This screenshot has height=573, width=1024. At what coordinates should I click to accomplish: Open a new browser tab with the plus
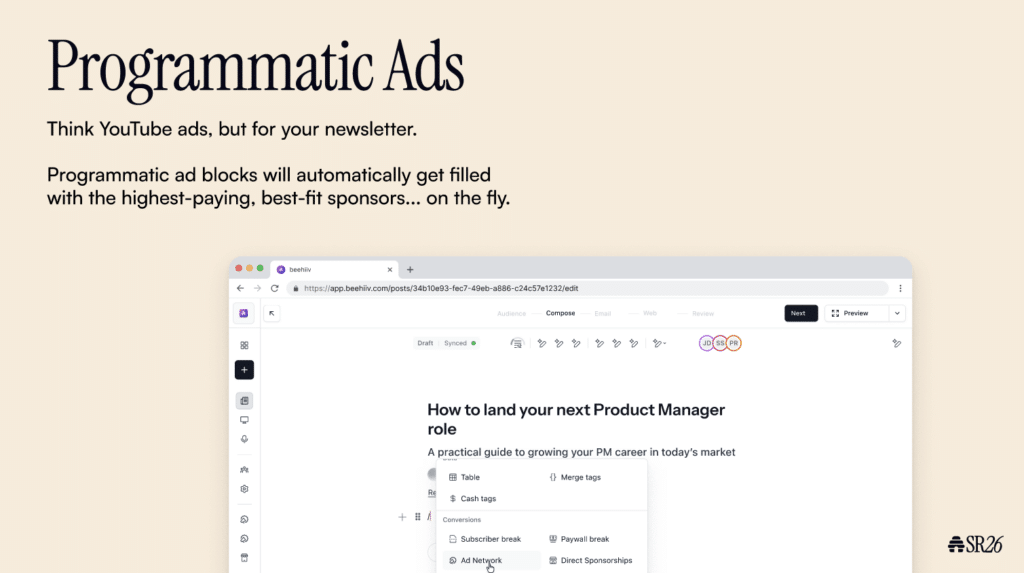pyautogui.click(x=410, y=269)
